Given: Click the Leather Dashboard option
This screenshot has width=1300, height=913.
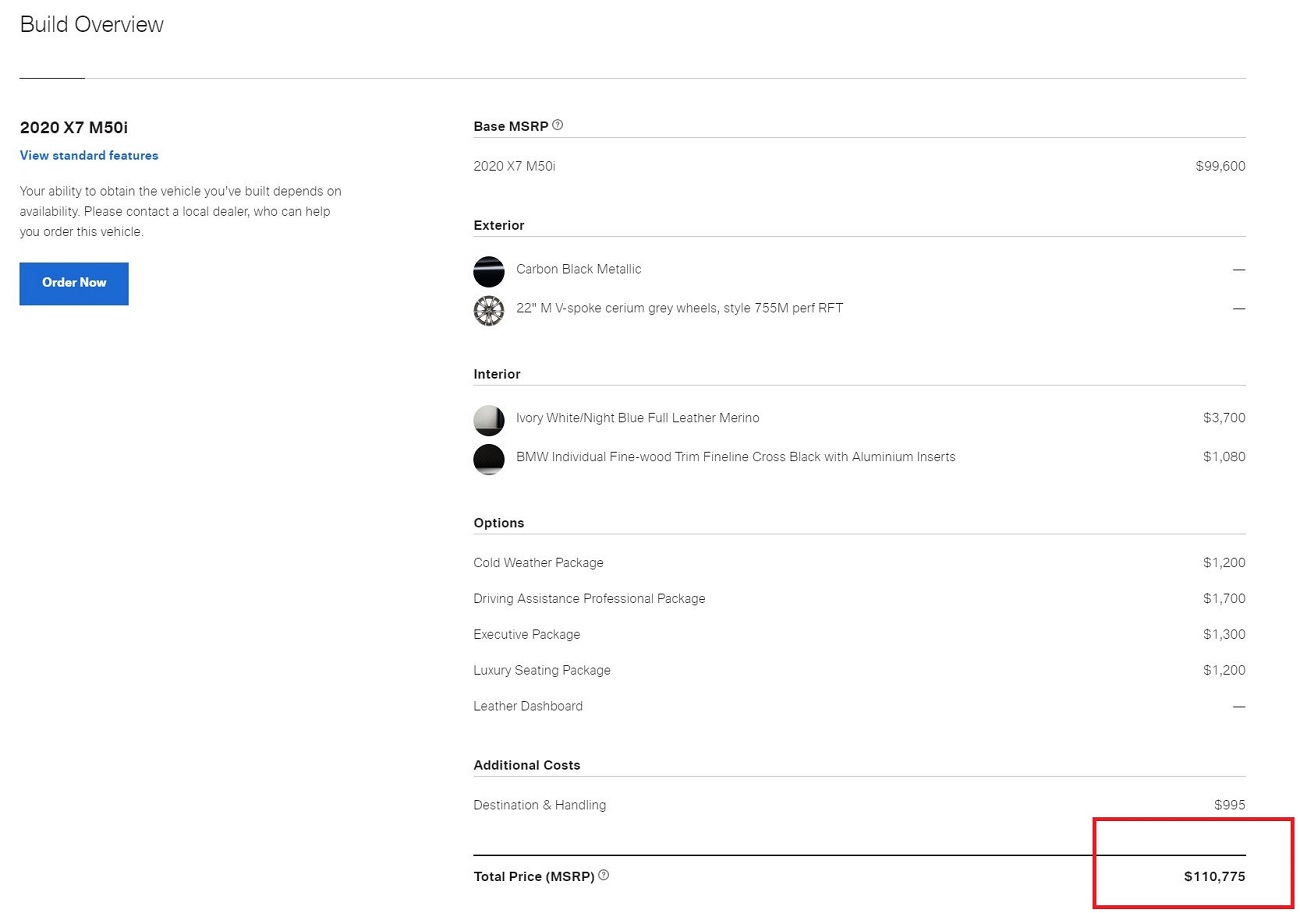Looking at the screenshot, I should pyautogui.click(x=527, y=706).
